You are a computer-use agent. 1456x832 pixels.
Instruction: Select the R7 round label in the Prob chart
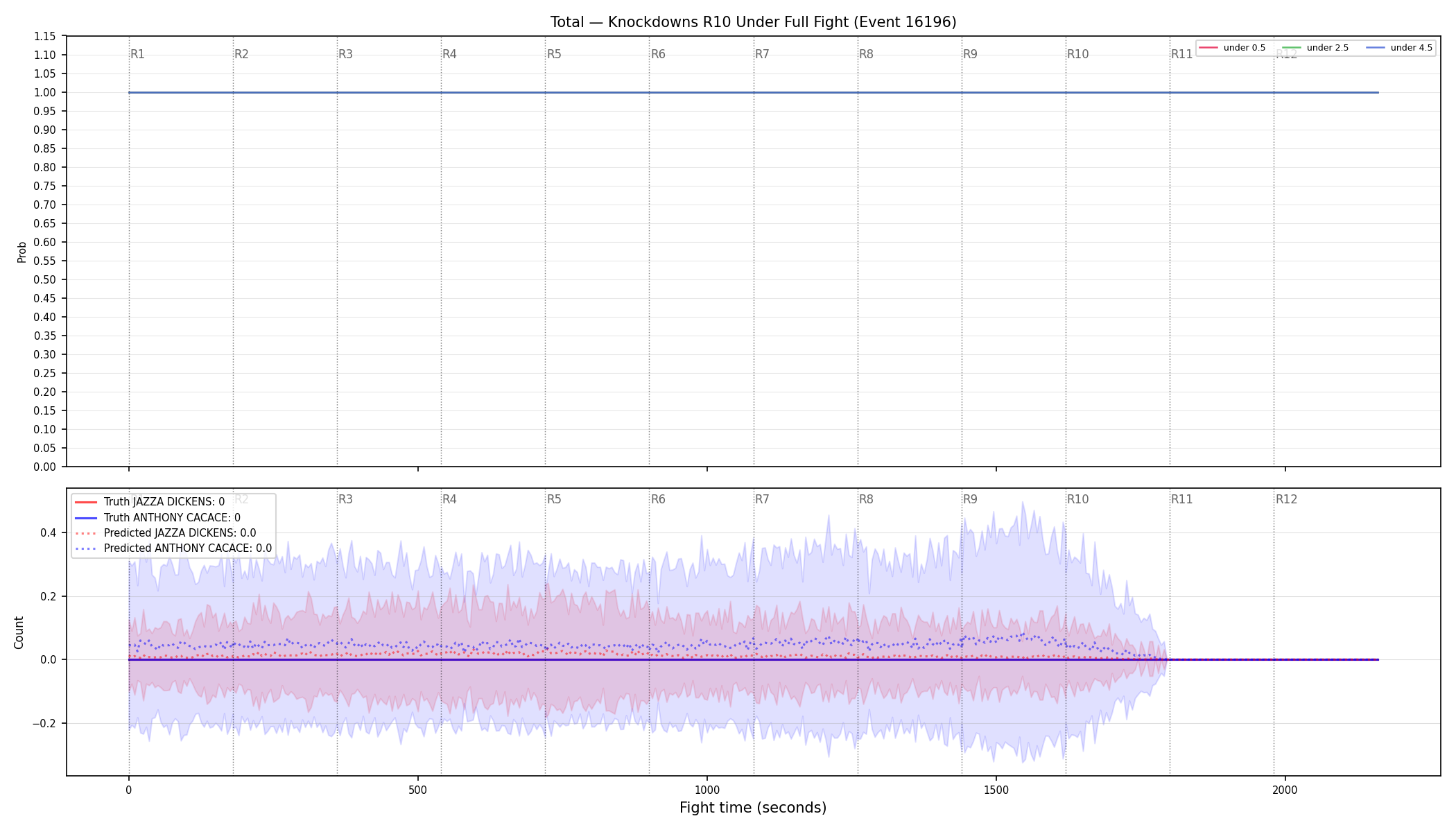762,54
